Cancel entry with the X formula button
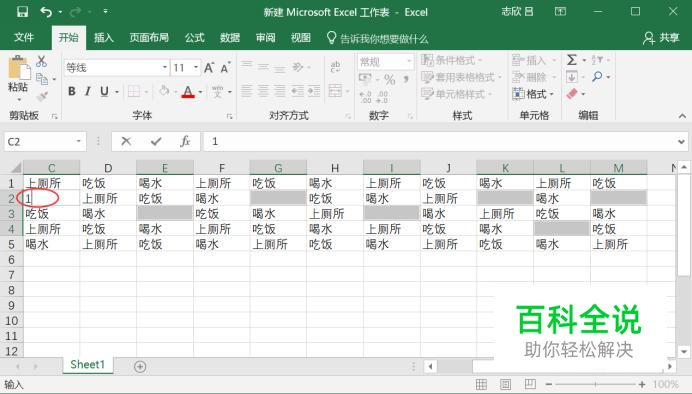Screen dimensions: 692x394 click(x=126, y=141)
